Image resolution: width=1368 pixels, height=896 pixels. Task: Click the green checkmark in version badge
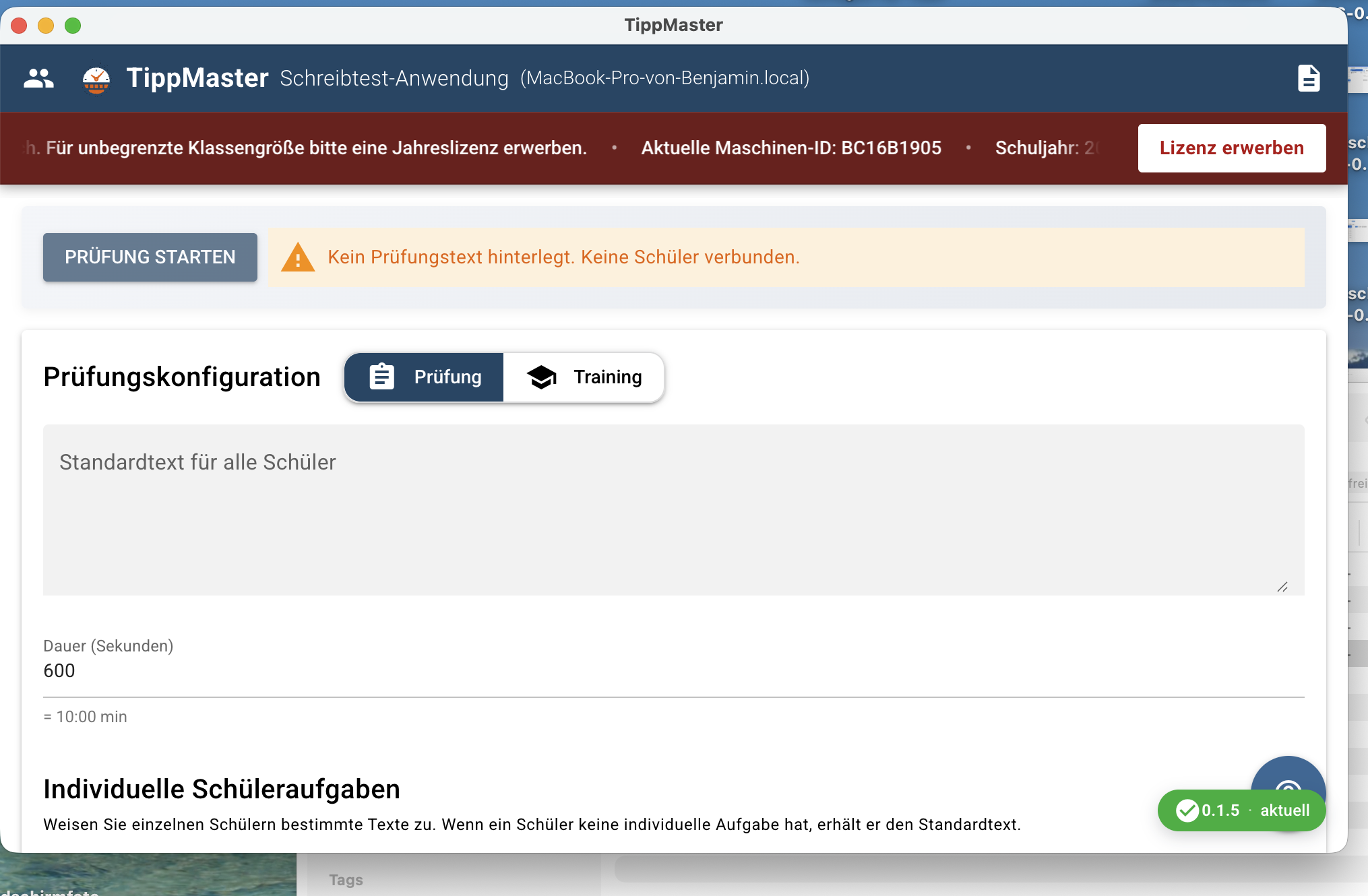tap(1187, 810)
